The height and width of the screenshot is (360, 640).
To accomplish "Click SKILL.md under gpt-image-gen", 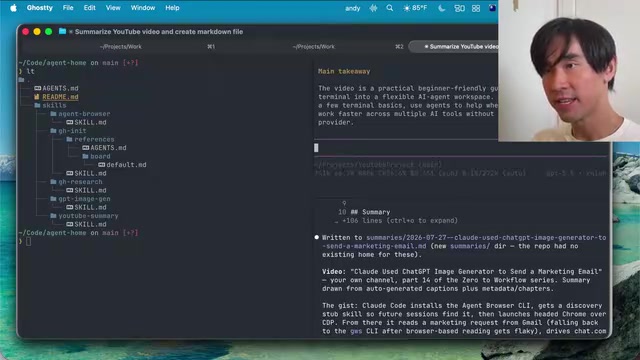I will click(90, 207).
